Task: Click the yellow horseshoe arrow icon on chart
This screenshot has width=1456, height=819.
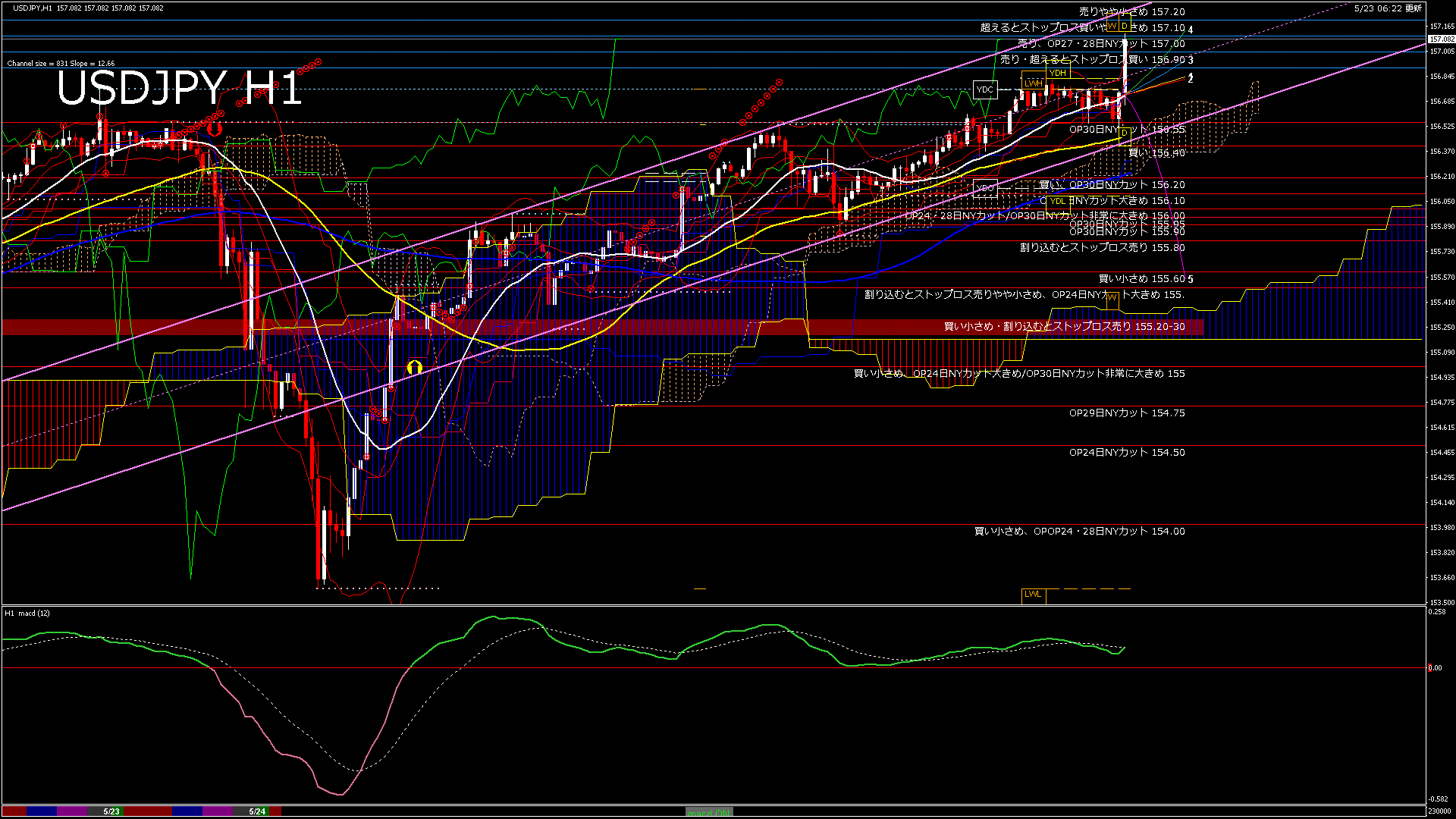Action: coord(414,367)
